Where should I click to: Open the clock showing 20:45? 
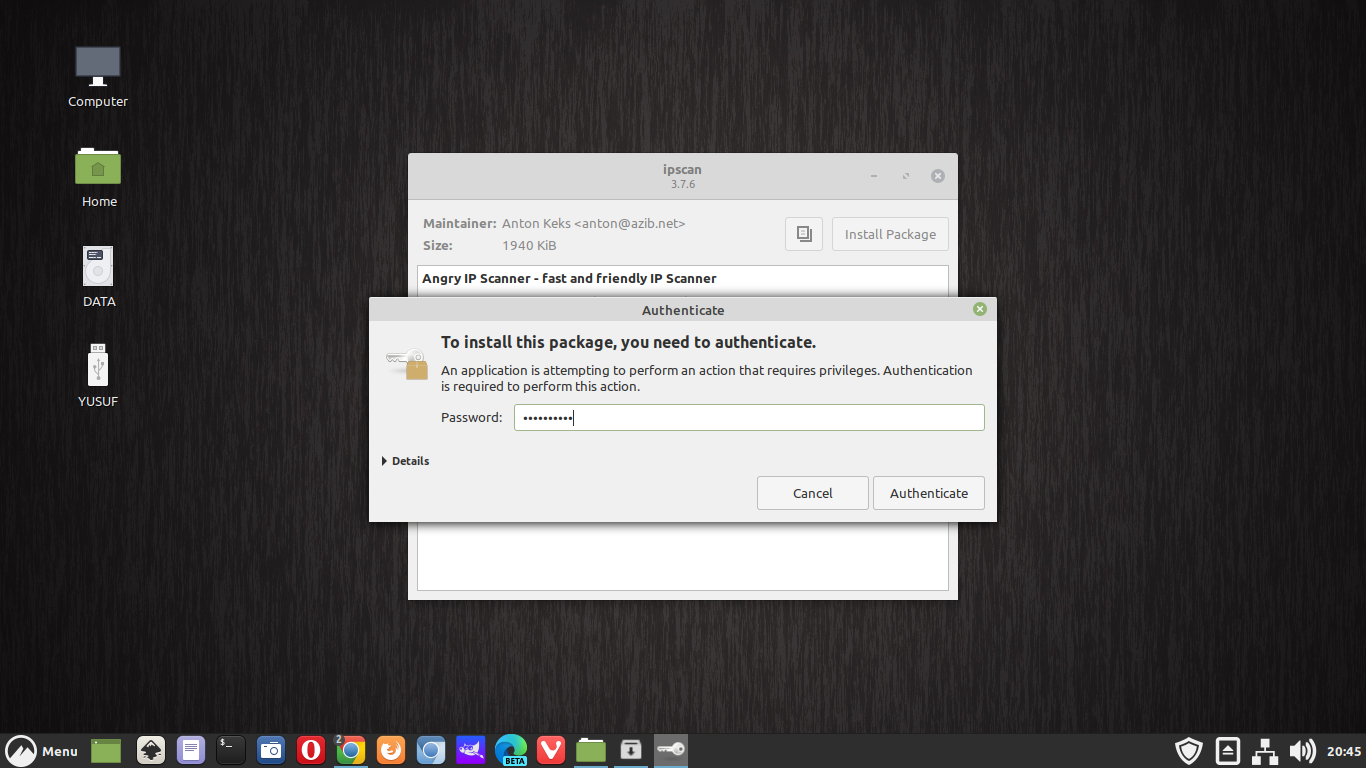pos(1344,751)
